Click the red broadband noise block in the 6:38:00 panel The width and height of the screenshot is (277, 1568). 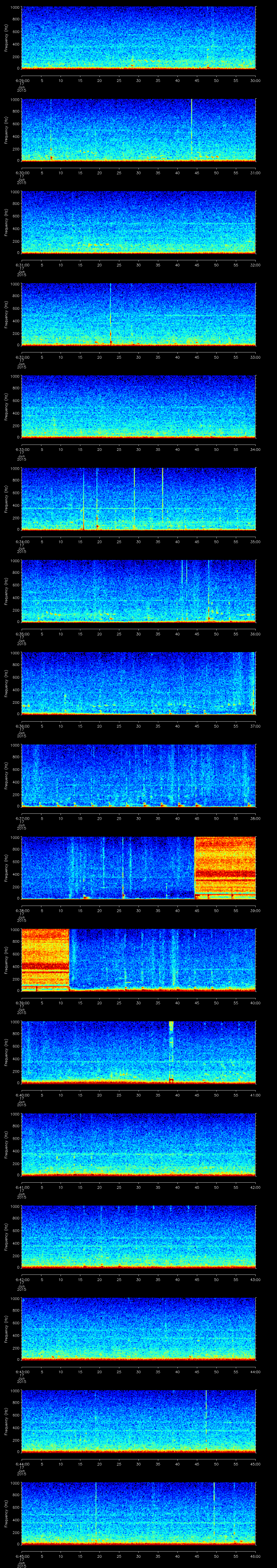click(x=225, y=868)
